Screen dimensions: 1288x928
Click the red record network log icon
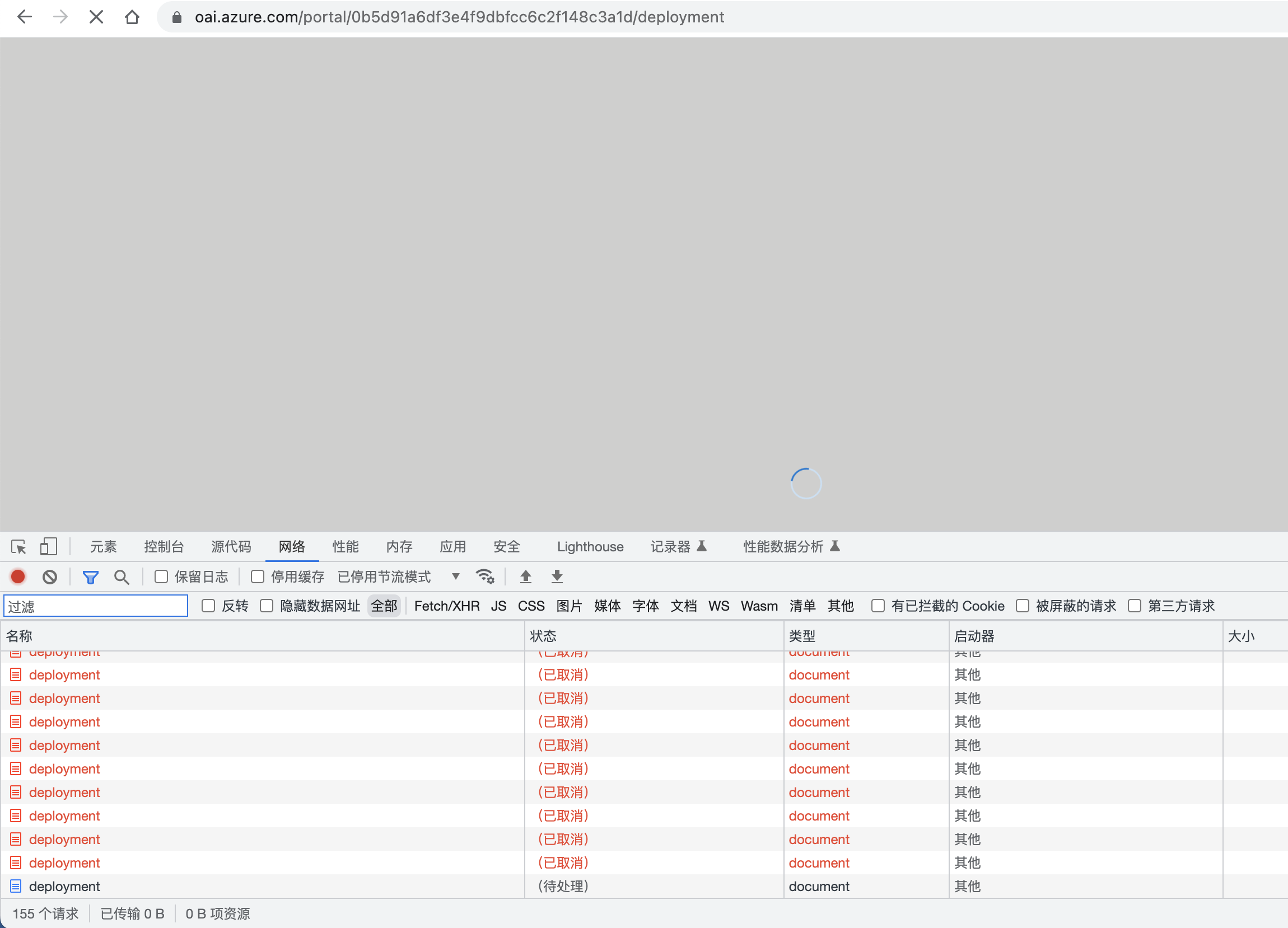(x=18, y=577)
